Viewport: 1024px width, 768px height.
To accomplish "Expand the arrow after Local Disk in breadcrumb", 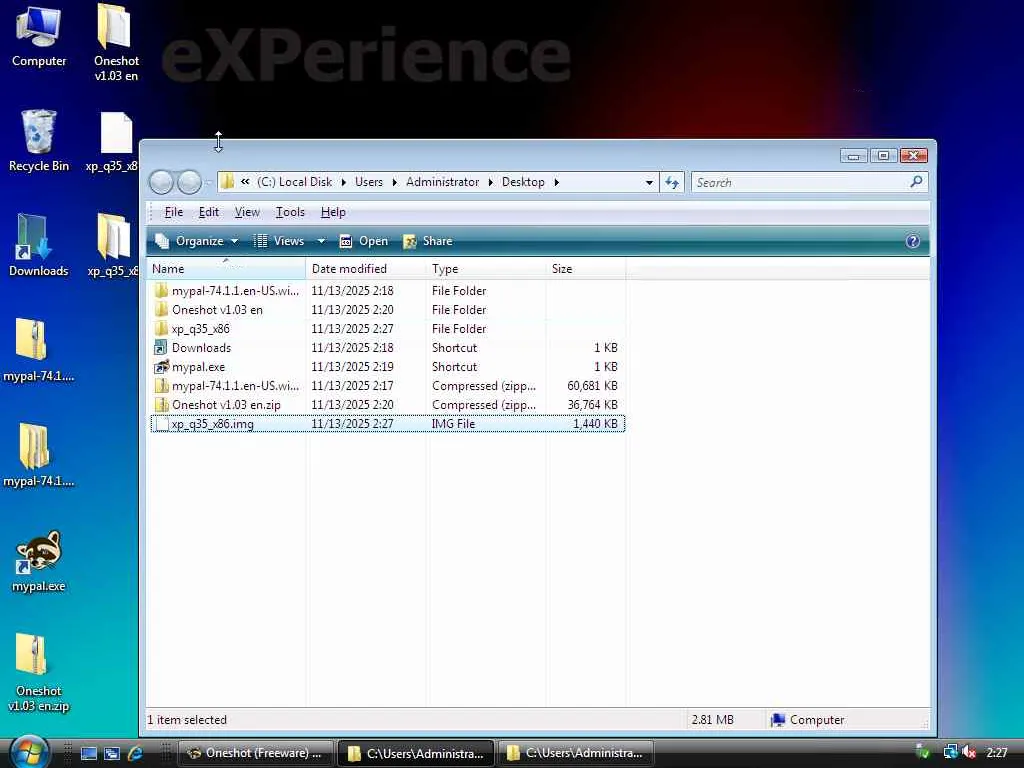I will click(x=344, y=182).
